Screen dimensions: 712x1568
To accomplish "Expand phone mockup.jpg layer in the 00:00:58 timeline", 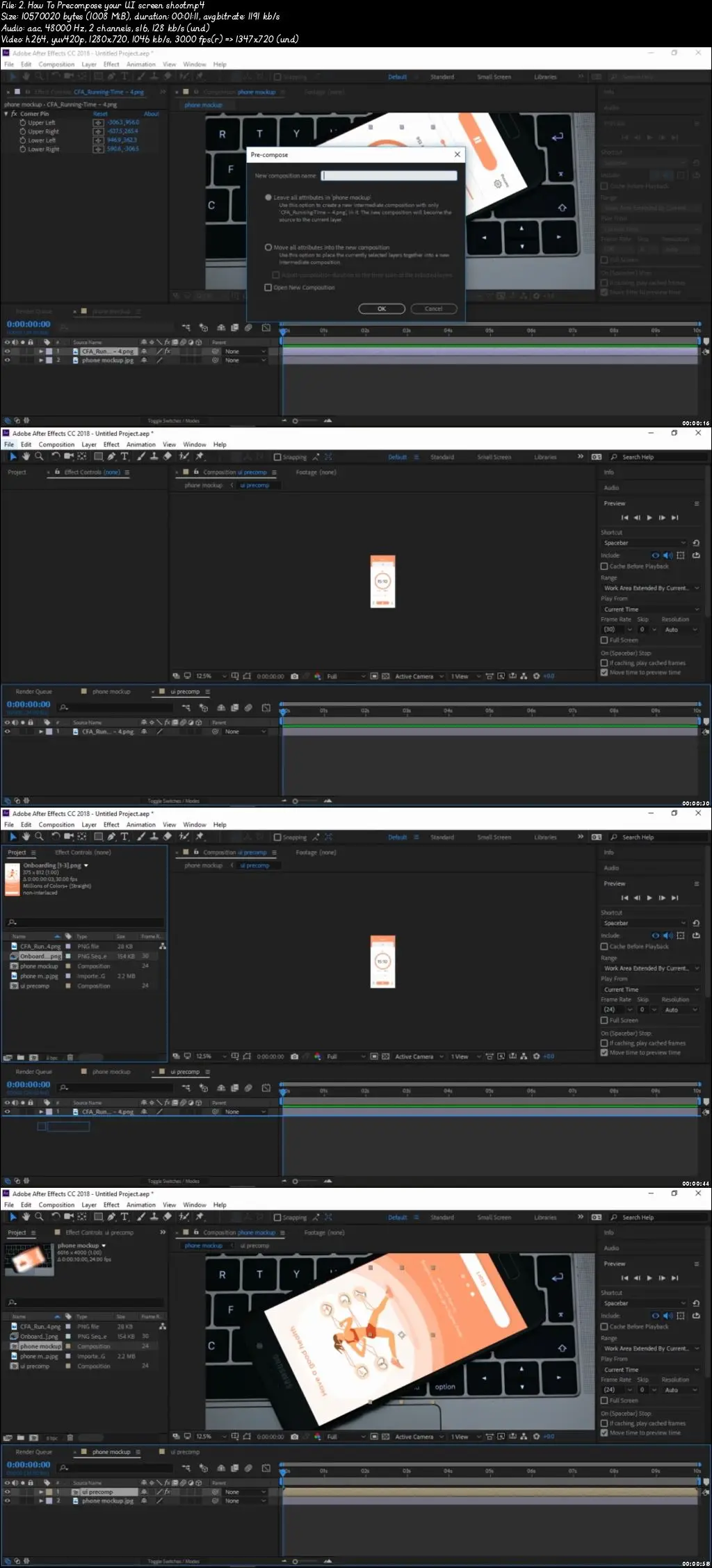I will pyautogui.click(x=41, y=1501).
